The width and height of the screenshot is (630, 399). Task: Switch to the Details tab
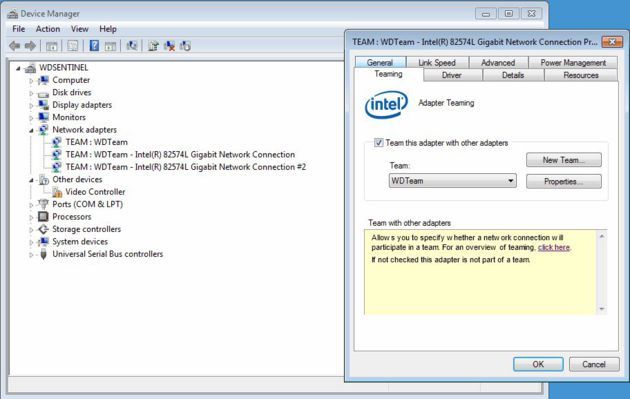tap(513, 75)
